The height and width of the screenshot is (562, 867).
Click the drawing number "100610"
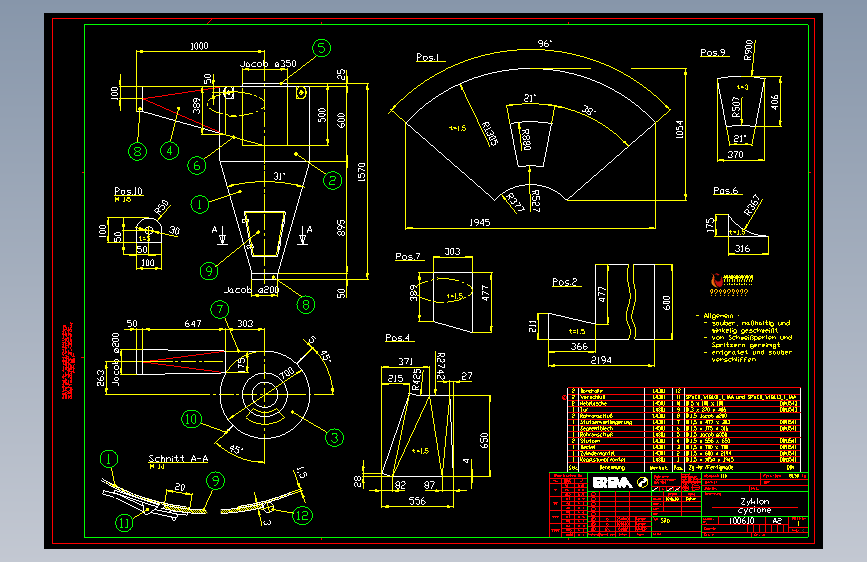741,521
